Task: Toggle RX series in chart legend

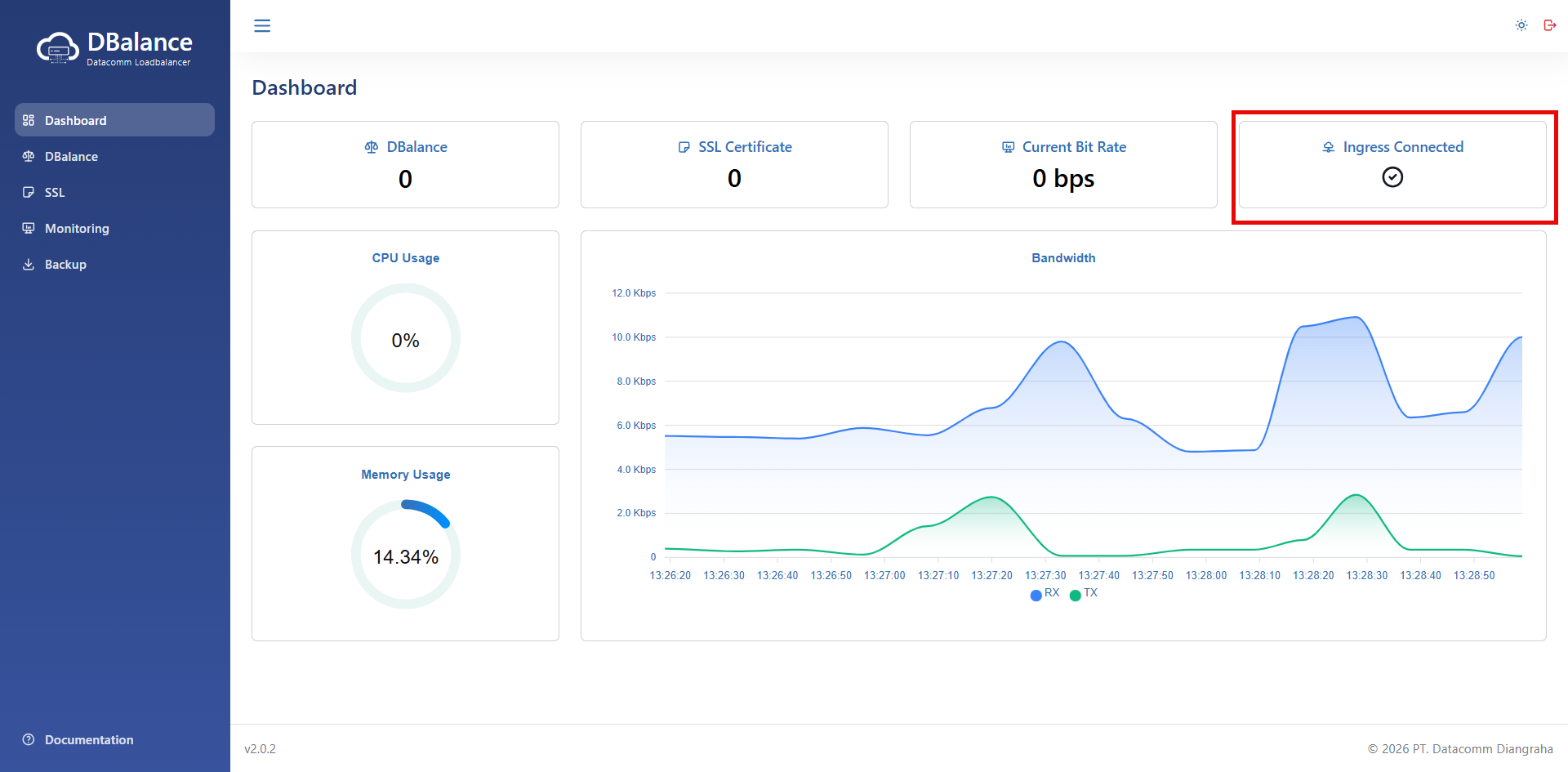Action: tap(1045, 594)
